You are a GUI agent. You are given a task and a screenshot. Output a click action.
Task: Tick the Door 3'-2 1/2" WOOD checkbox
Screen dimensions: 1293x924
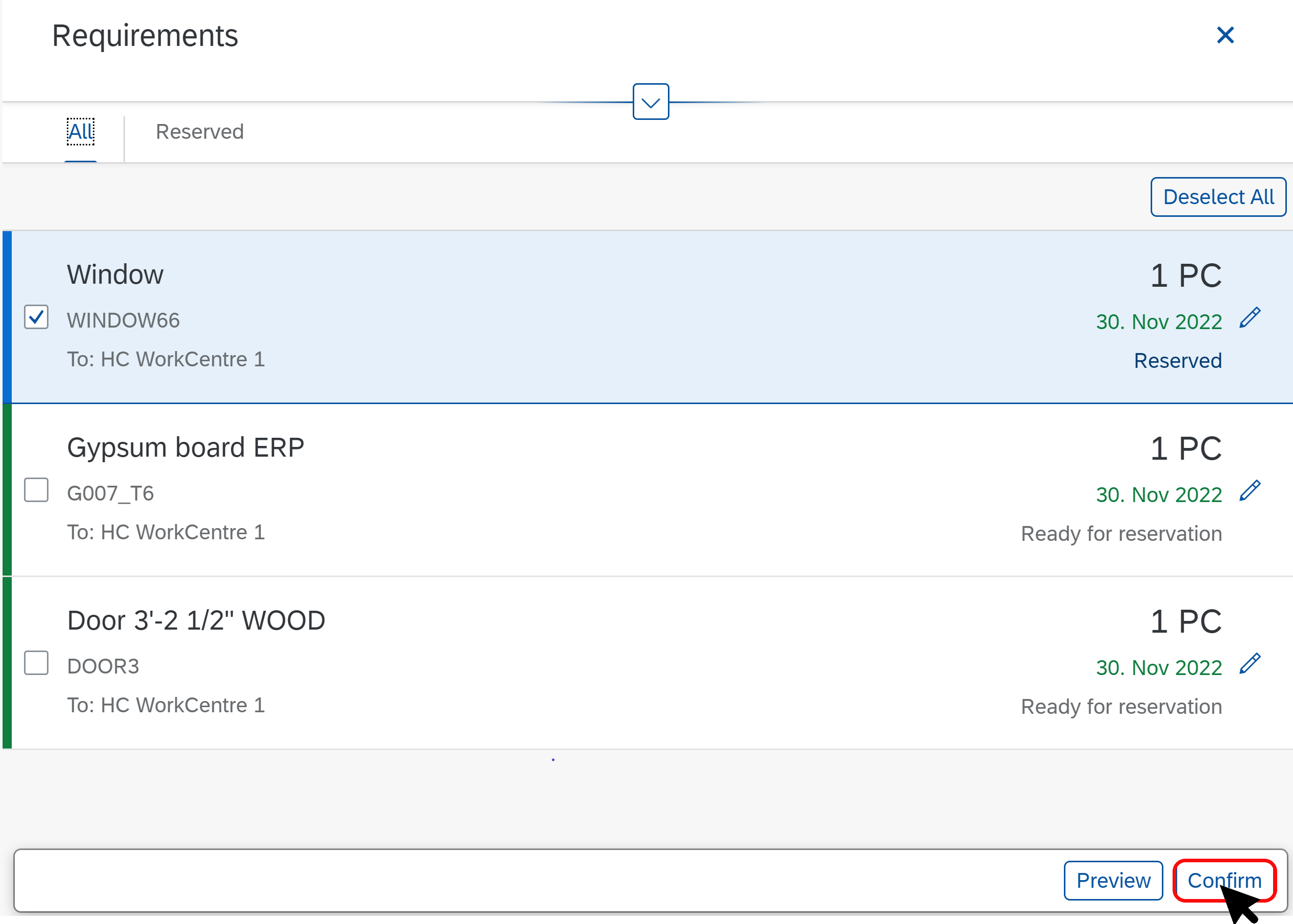click(36, 663)
